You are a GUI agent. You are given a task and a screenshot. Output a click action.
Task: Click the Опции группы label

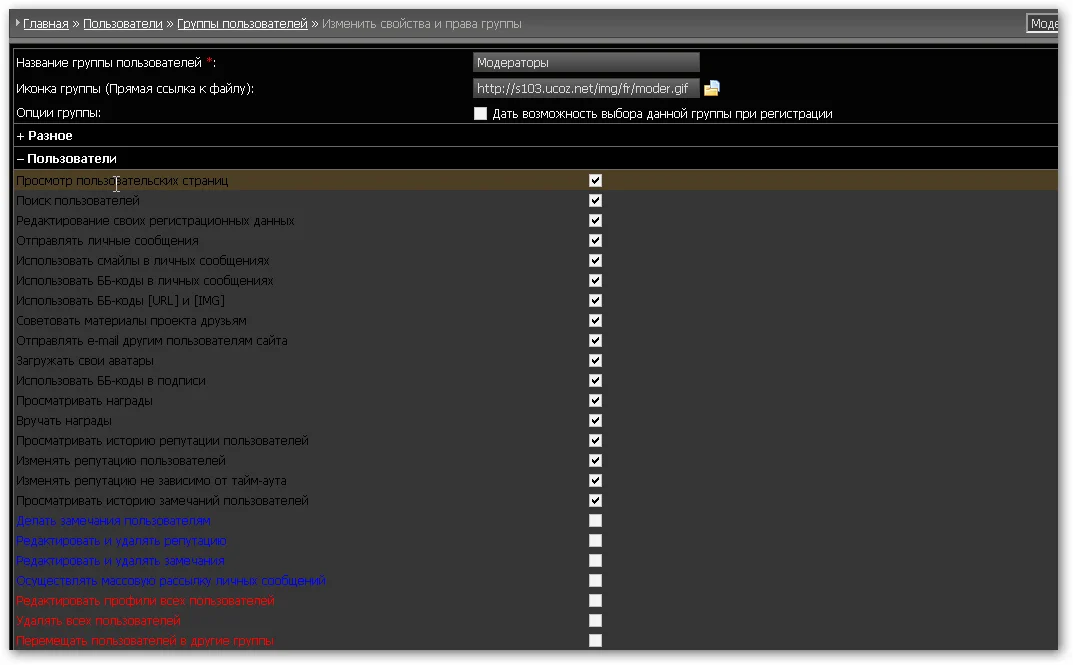coord(59,113)
